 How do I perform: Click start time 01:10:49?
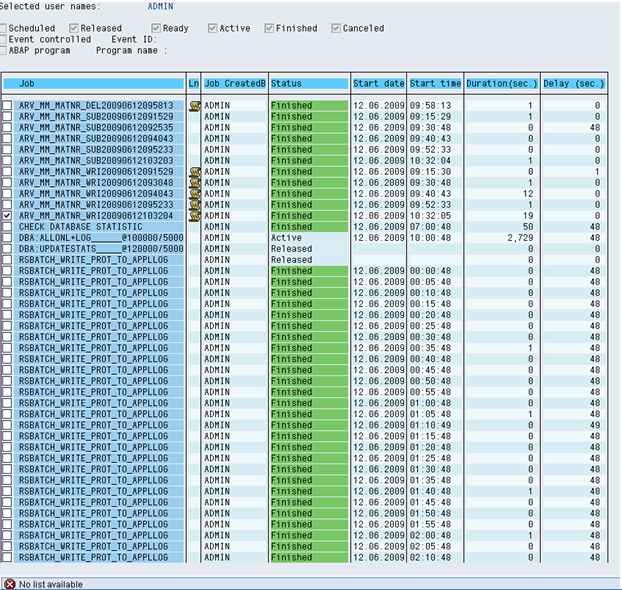430,425
